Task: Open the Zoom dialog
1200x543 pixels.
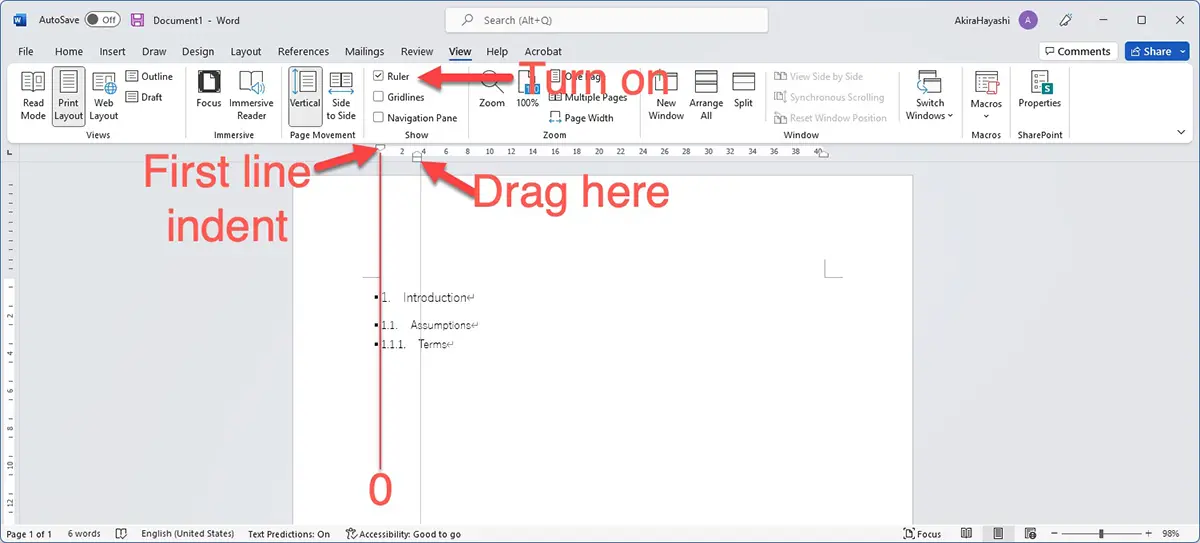Action: click(x=491, y=92)
